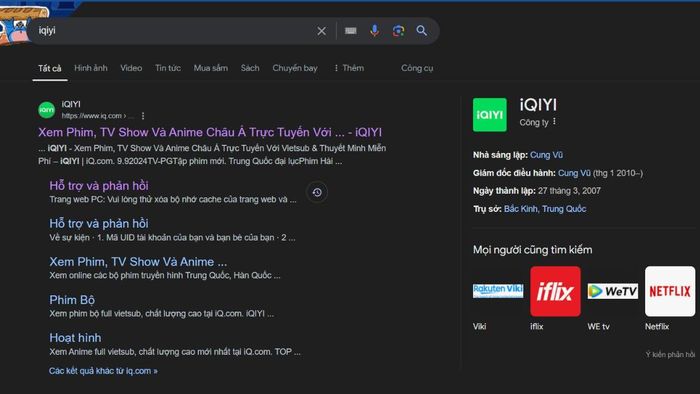The height and width of the screenshot is (394, 700).
Task: Click the WE tv label under logo
Action: point(598,327)
